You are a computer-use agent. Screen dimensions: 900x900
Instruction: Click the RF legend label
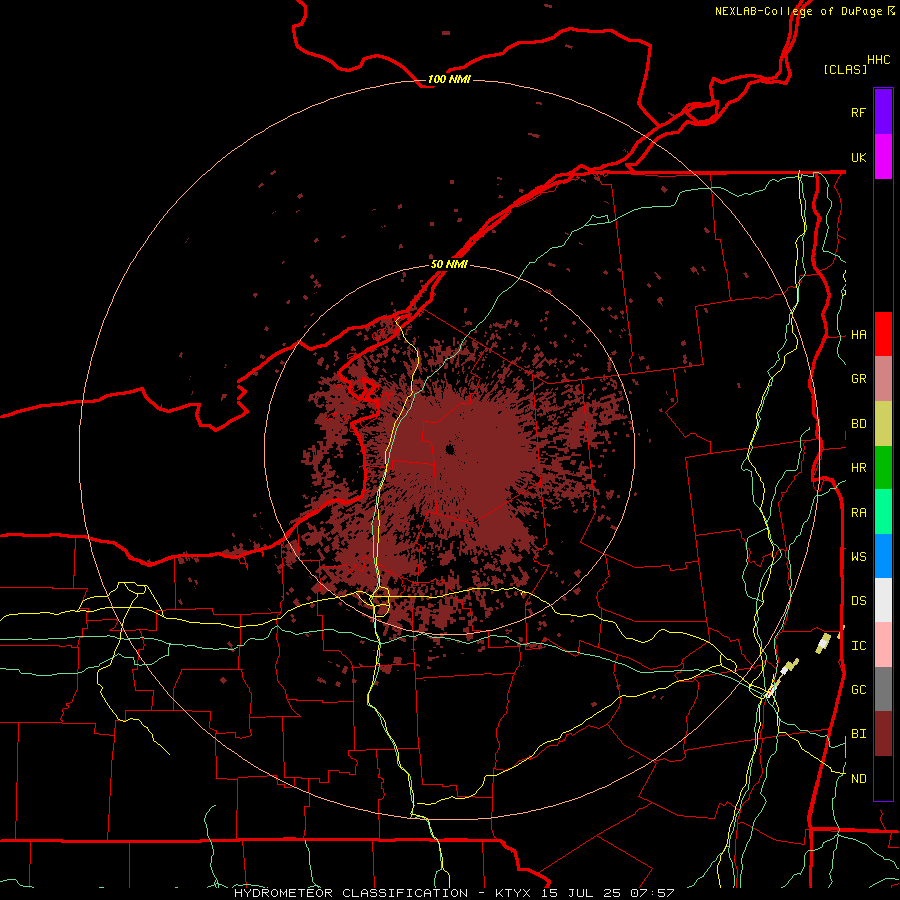coord(858,112)
